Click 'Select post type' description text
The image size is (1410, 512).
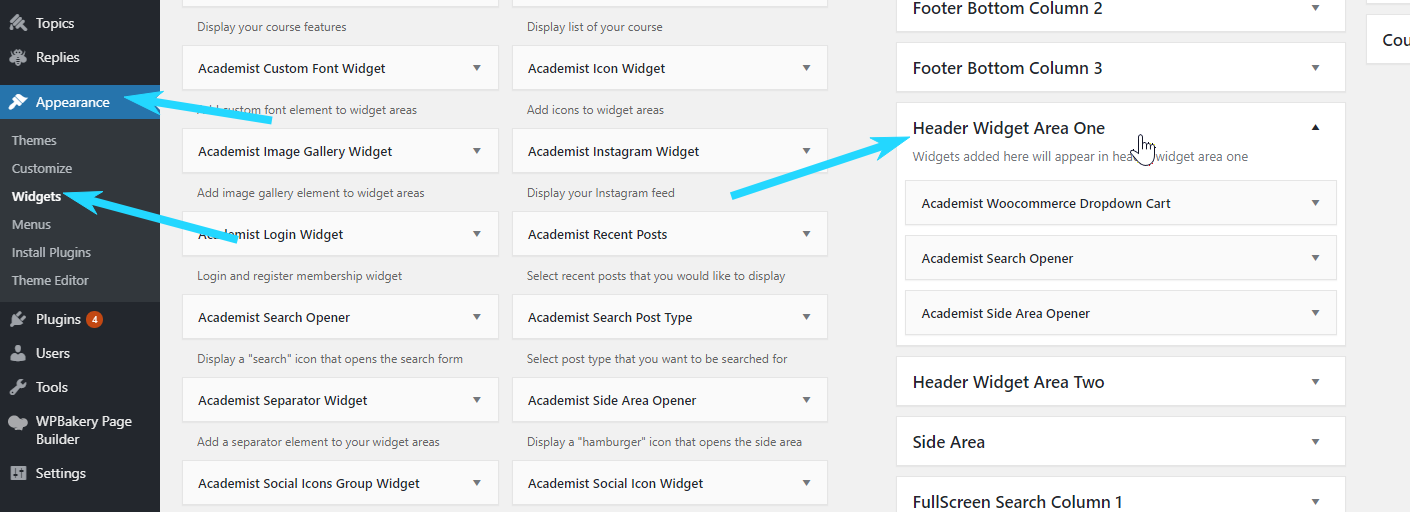(x=657, y=359)
